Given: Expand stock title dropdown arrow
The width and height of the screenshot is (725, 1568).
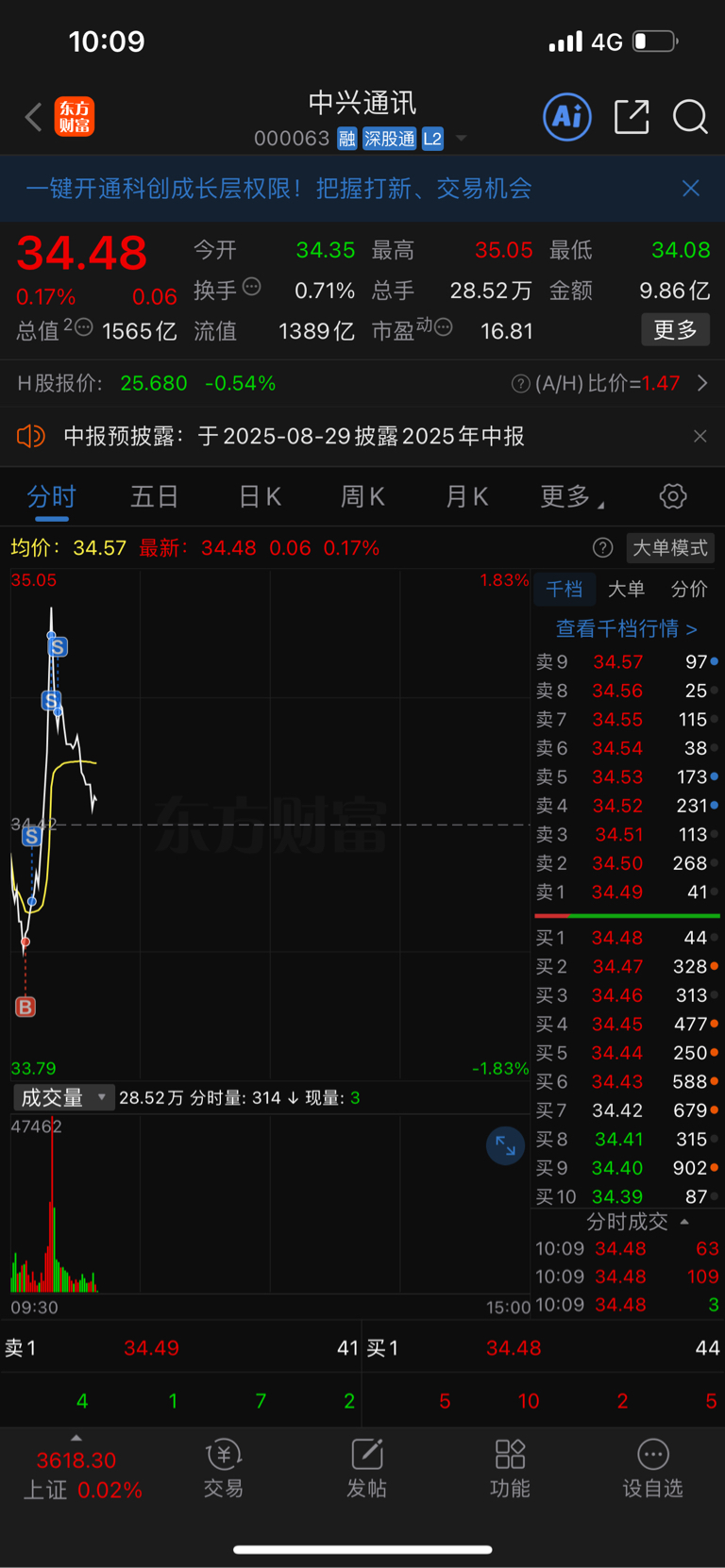Looking at the screenshot, I should 461,139.
